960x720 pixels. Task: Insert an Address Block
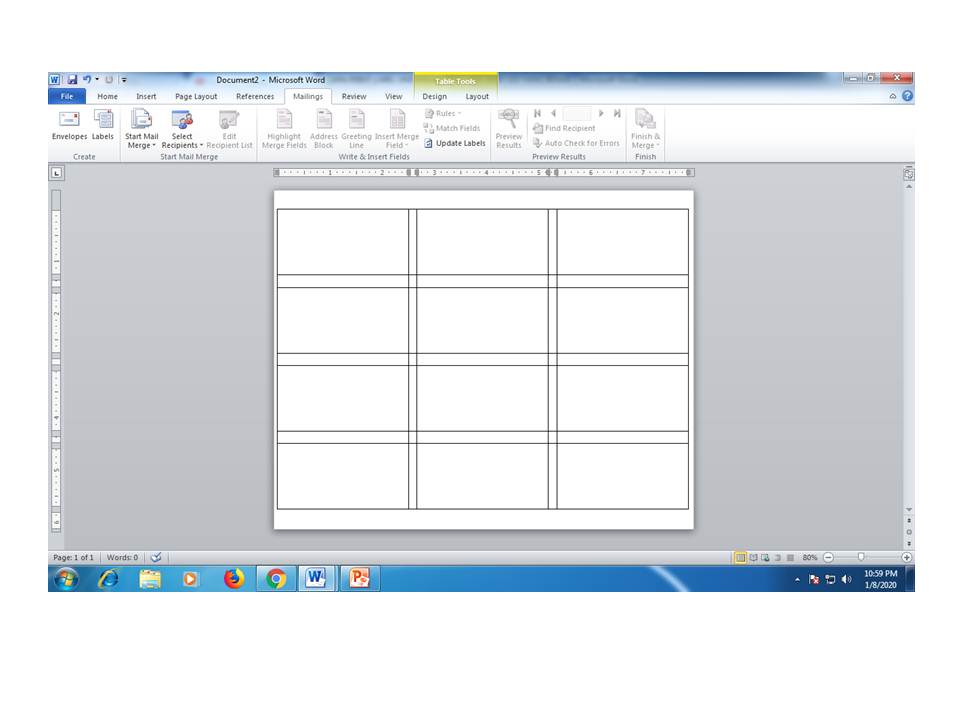[323, 129]
